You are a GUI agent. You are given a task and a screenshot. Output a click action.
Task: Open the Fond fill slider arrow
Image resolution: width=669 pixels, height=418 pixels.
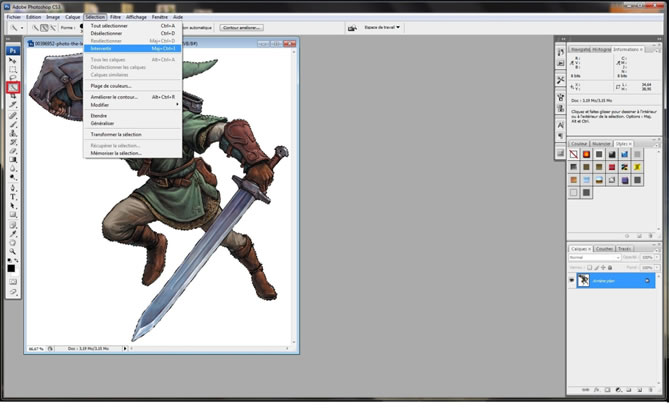(x=657, y=268)
